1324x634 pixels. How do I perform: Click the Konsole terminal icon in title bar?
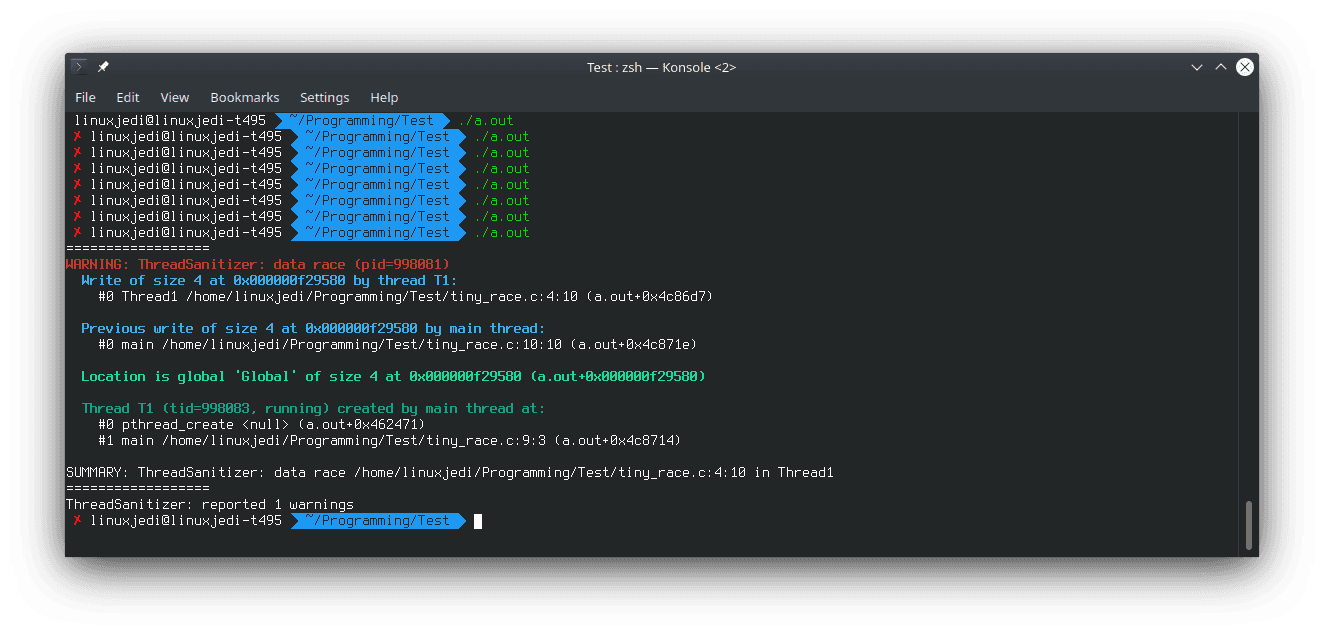click(79, 67)
